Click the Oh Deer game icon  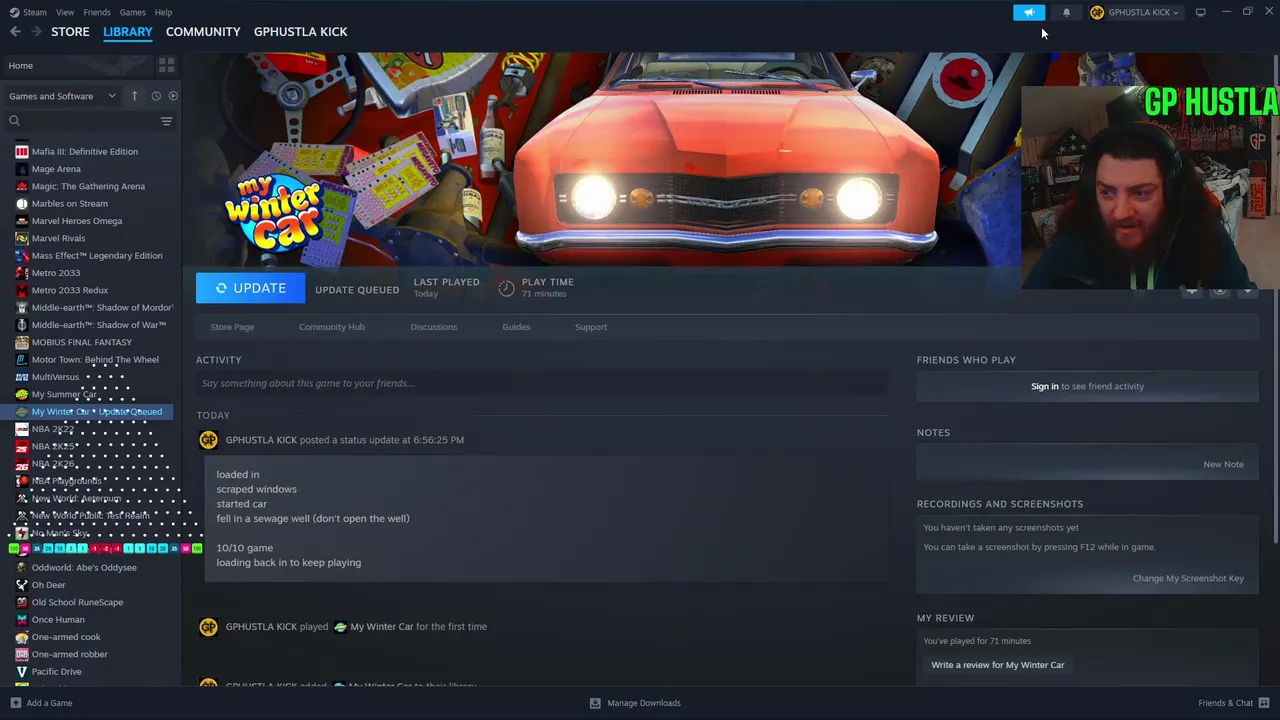[22, 585]
